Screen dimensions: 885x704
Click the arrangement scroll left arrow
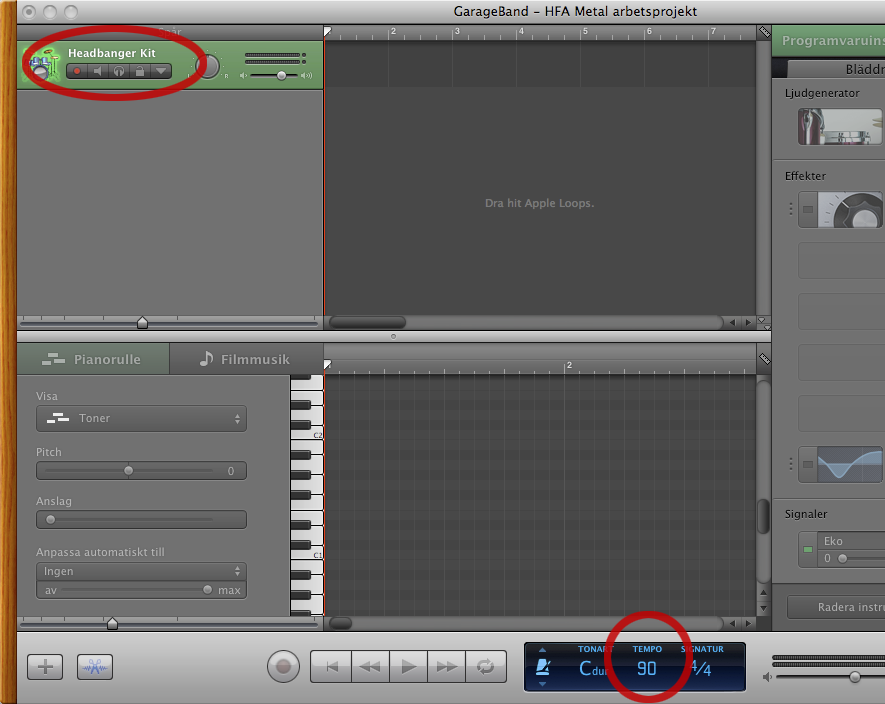(x=733, y=322)
